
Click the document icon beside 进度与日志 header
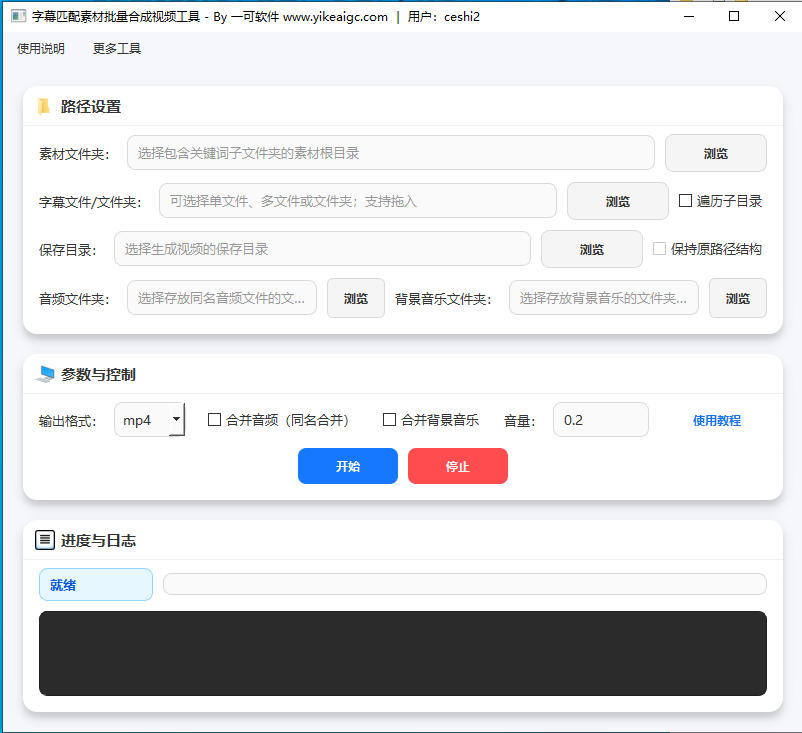45,540
